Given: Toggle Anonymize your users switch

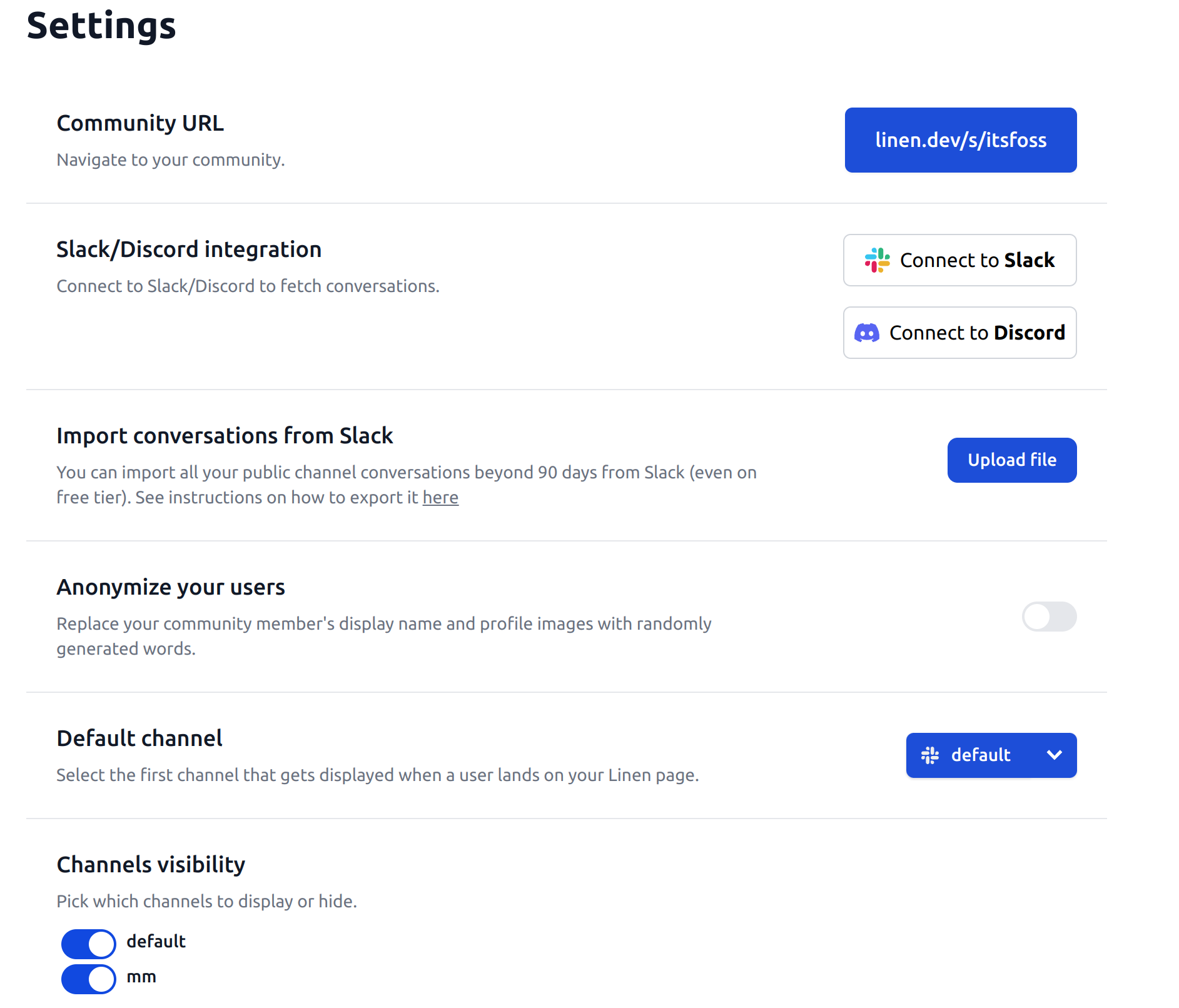Looking at the screenshot, I should coord(1049,617).
